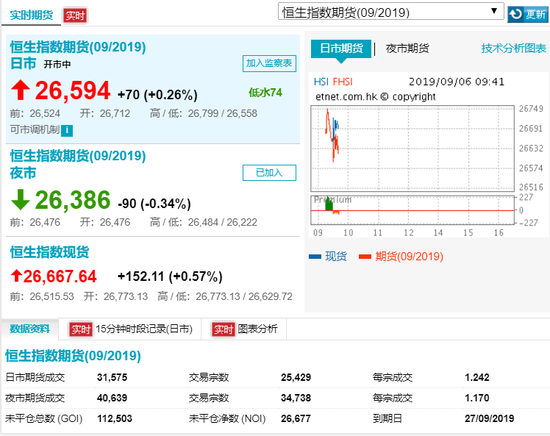Click the blue info icon beside 可市调机制
The width and height of the screenshot is (550, 436).
point(67,130)
